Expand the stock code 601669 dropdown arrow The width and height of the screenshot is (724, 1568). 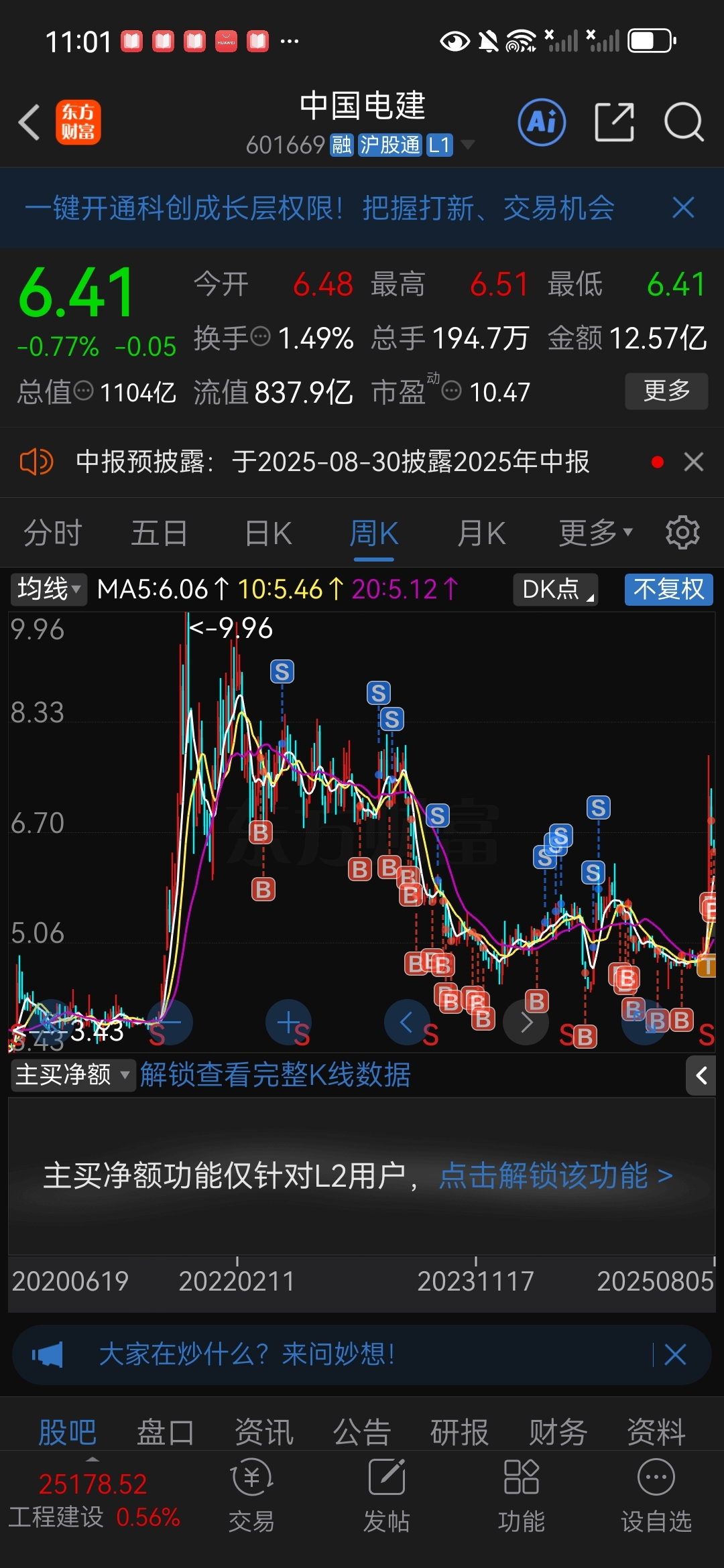point(467,145)
